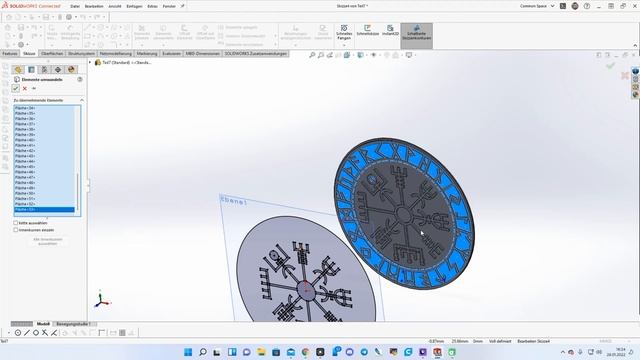Screen dimensions: 640x360
Task: Click Alle Innenkonturen auswählen button
Action: tap(48, 241)
